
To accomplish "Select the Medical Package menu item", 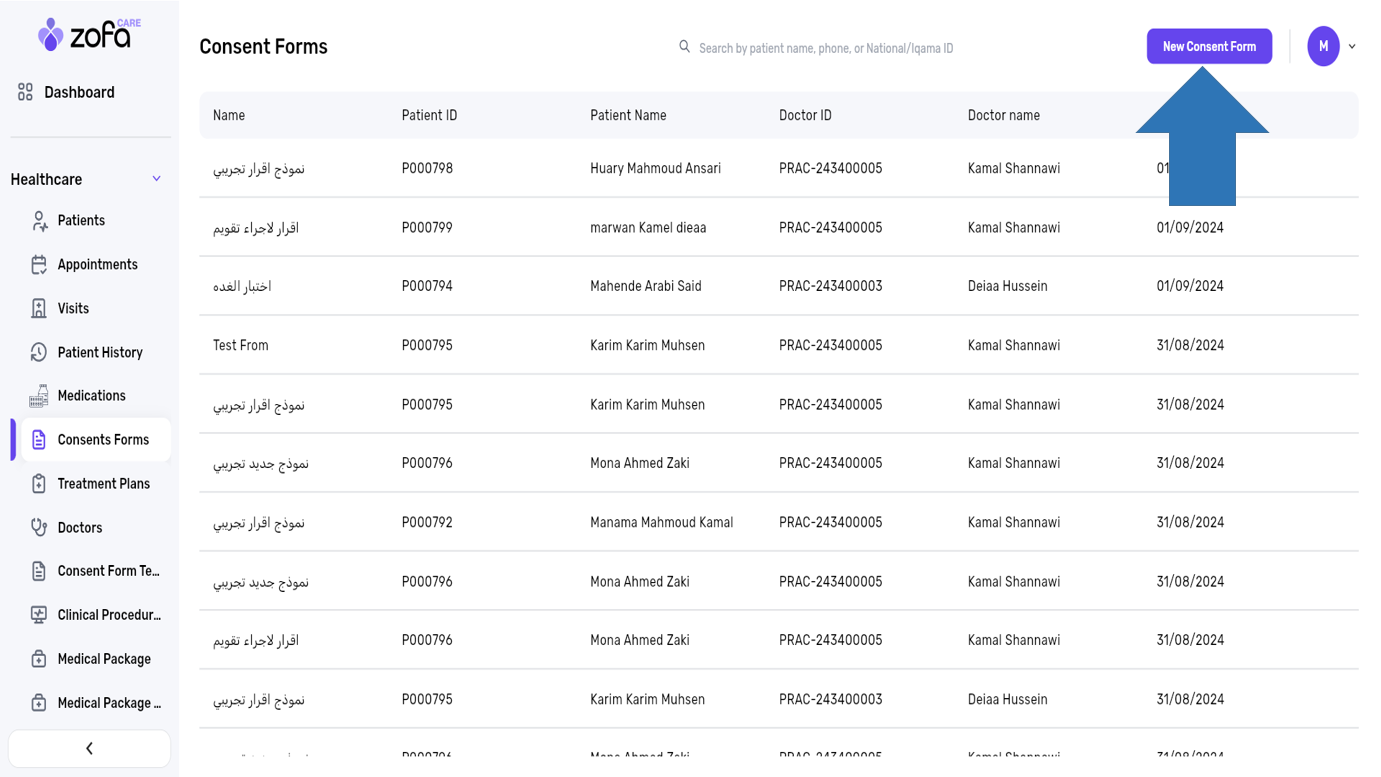I will 104,659.
